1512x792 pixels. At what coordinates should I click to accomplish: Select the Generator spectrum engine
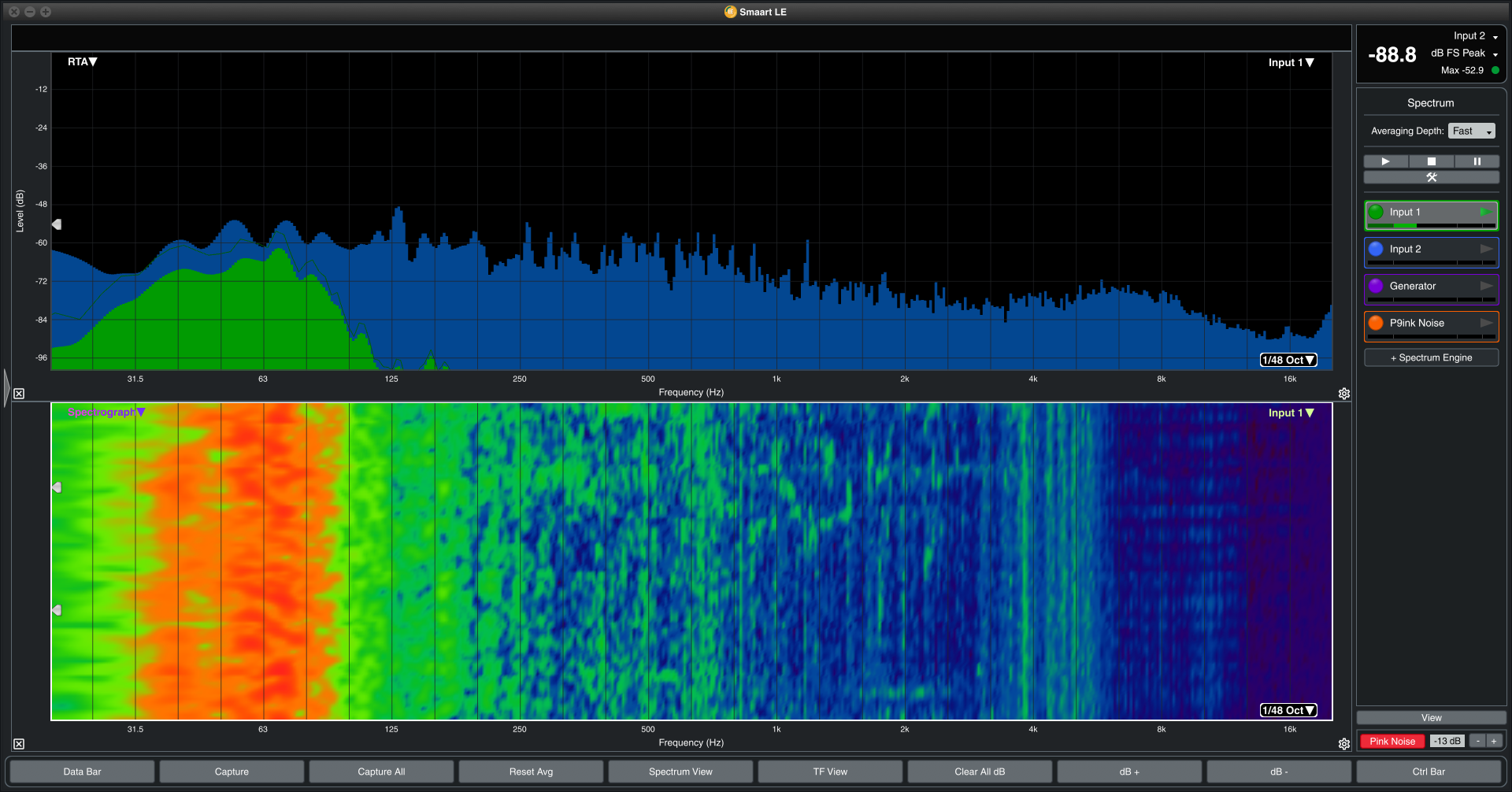1432,289
